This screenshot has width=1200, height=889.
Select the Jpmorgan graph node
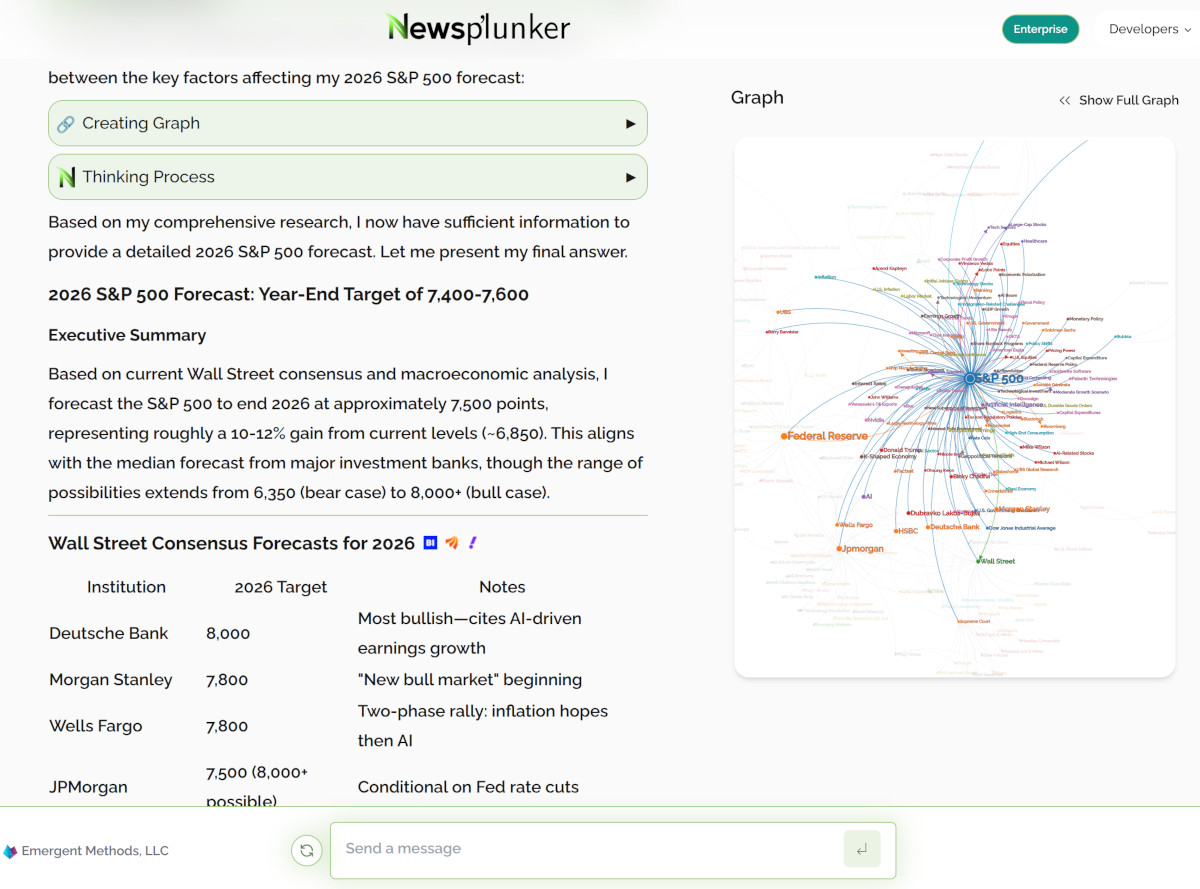839,549
